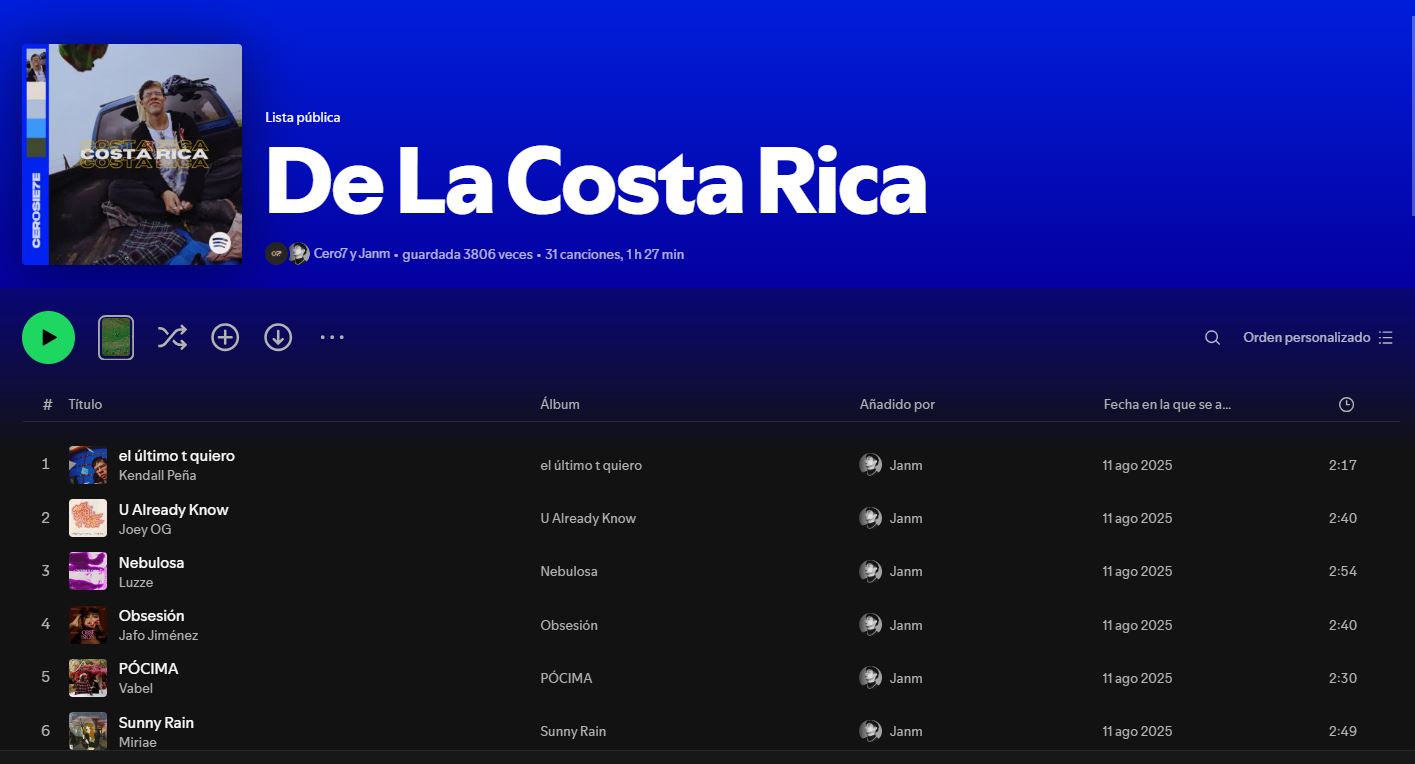Toggle shuffle for this playlist
The image size is (1415, 764).
(172, 338)
